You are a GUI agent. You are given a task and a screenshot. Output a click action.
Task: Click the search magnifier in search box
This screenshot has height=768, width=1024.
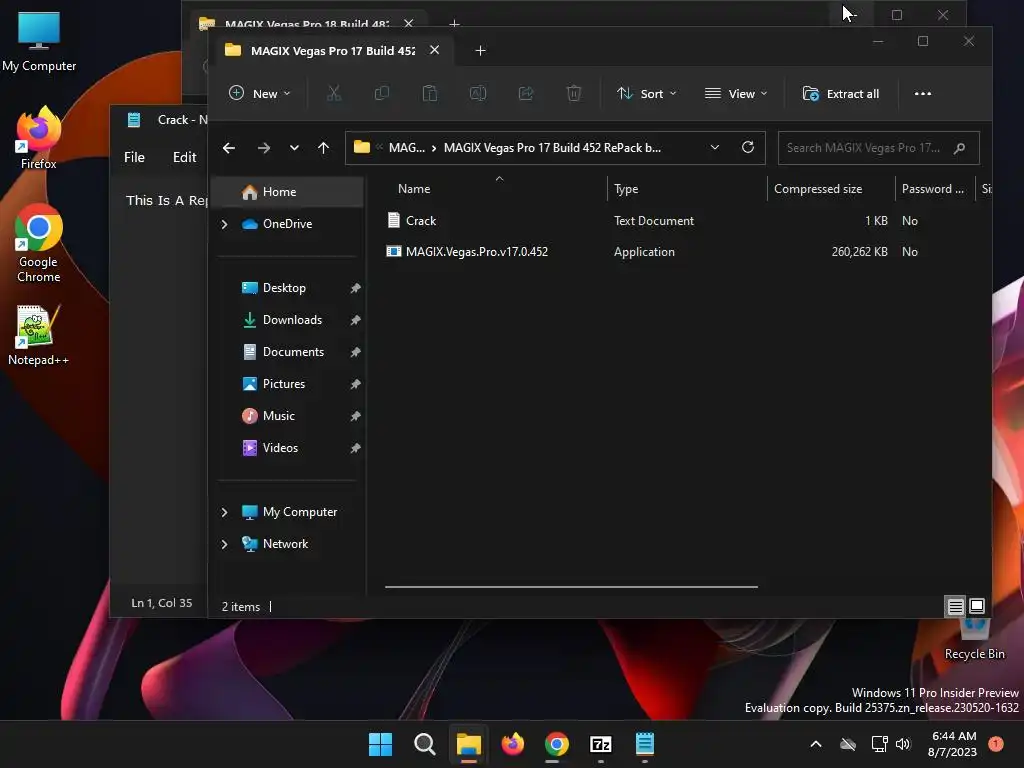pyautogui.click(x=959, y=148)
